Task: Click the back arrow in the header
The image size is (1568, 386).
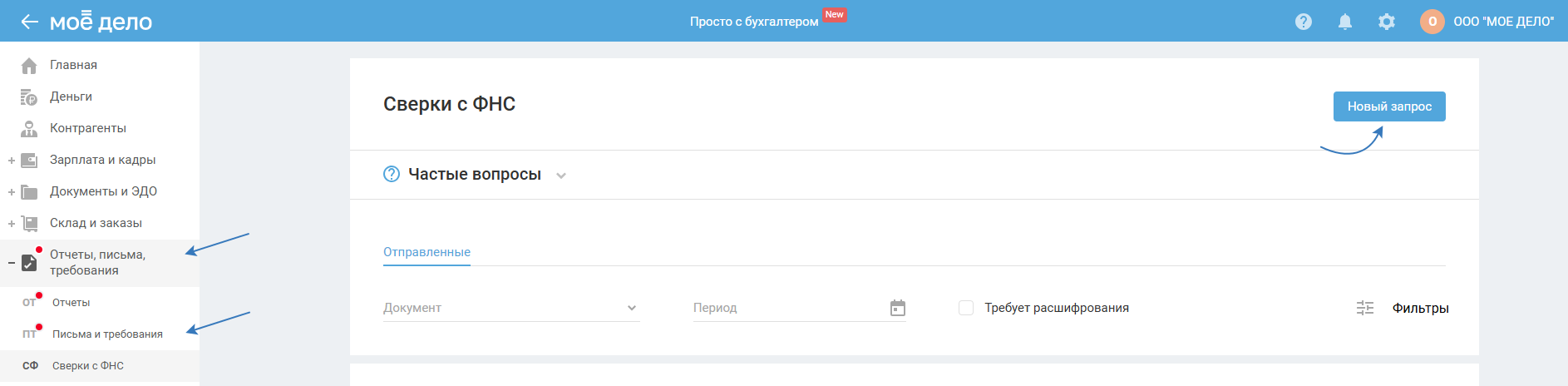Action: (29, 22)
